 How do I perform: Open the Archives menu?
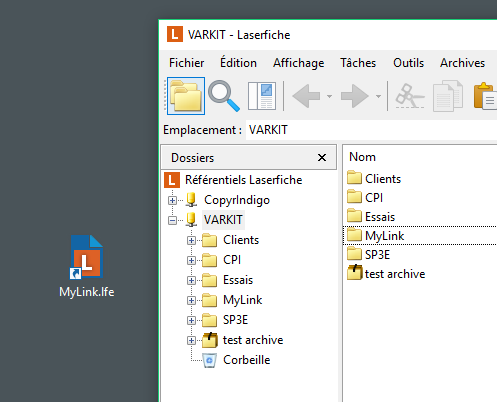[462, 63]
